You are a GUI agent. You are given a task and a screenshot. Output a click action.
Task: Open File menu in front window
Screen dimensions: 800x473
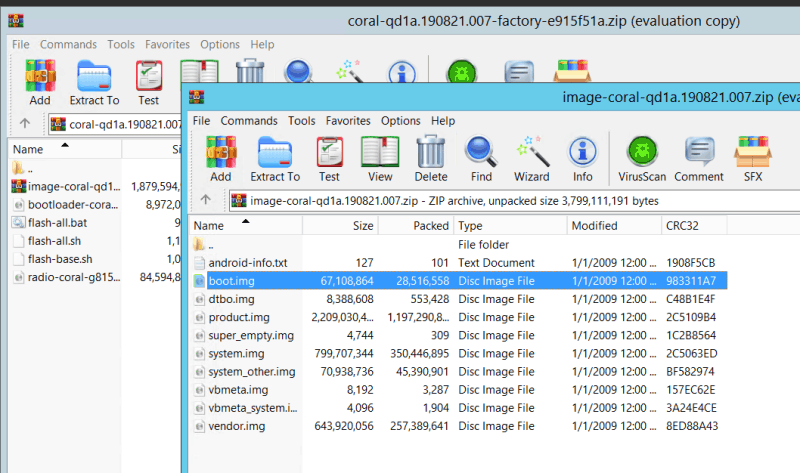201,121
